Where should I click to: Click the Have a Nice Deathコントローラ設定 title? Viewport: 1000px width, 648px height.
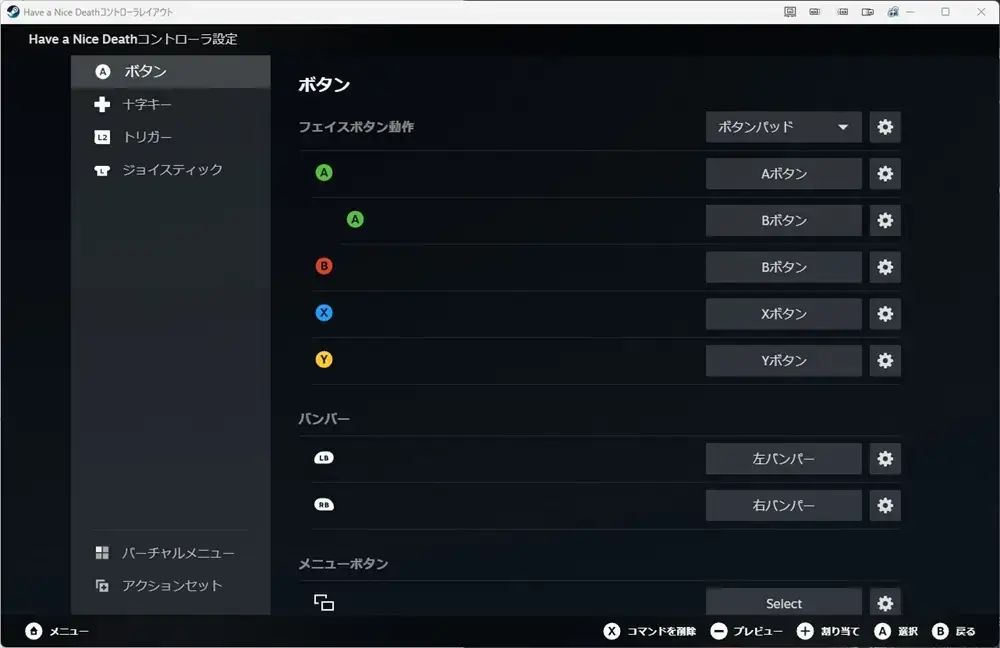click(133, 39)
